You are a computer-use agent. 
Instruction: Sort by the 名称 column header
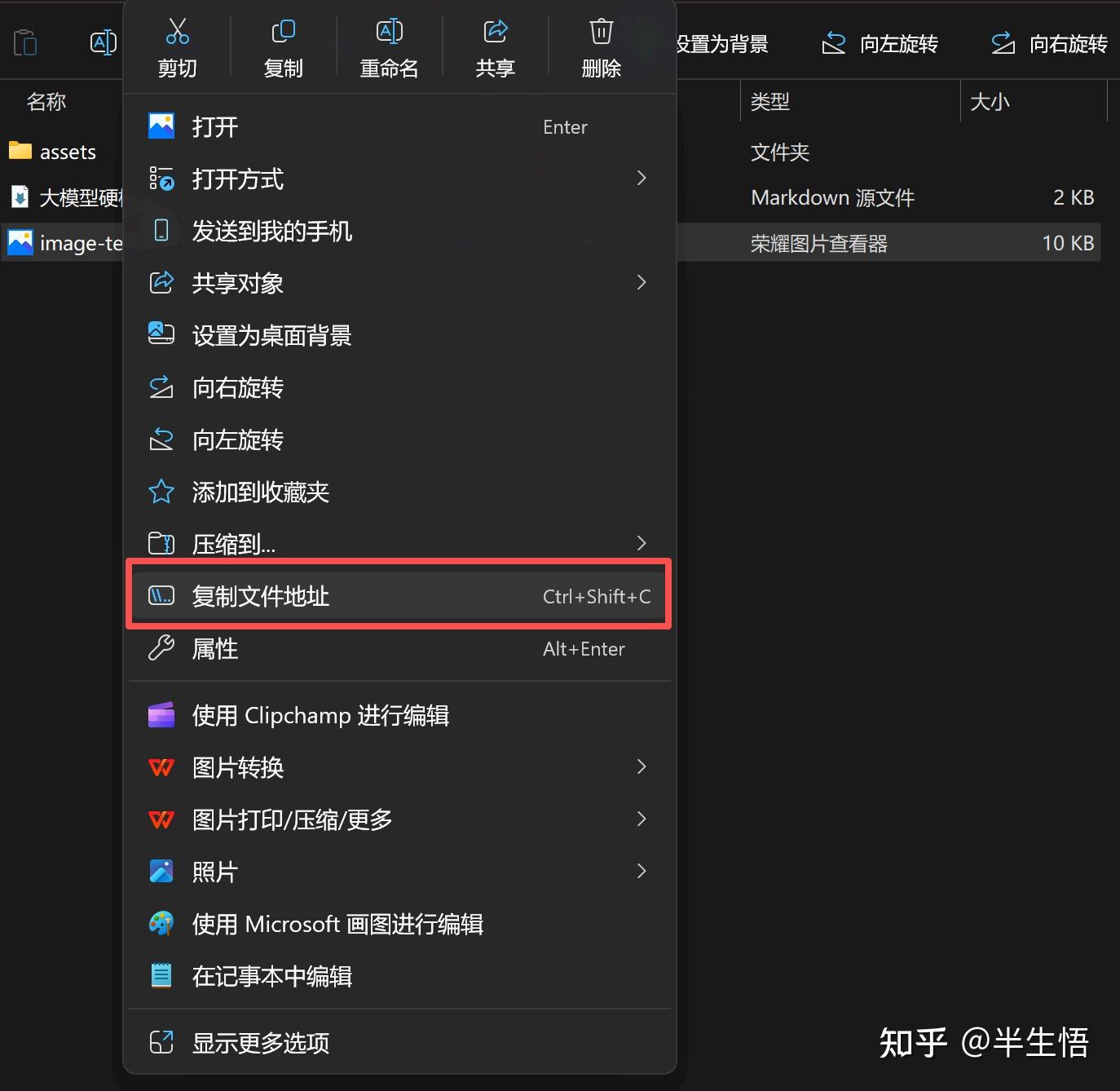46,102
